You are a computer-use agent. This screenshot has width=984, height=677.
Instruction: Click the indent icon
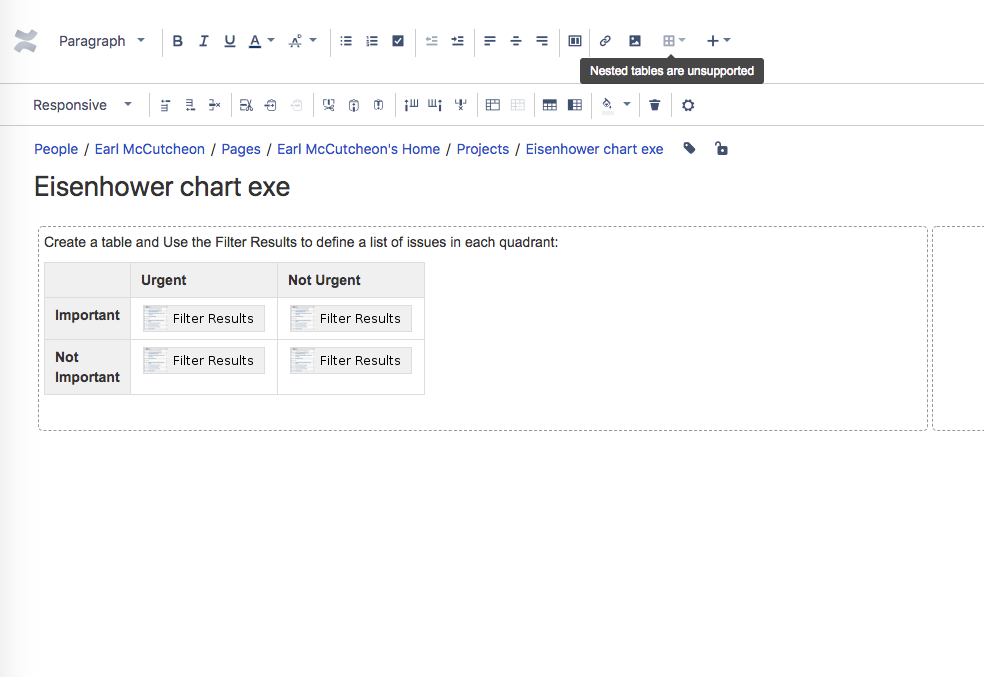coord(457,41)
